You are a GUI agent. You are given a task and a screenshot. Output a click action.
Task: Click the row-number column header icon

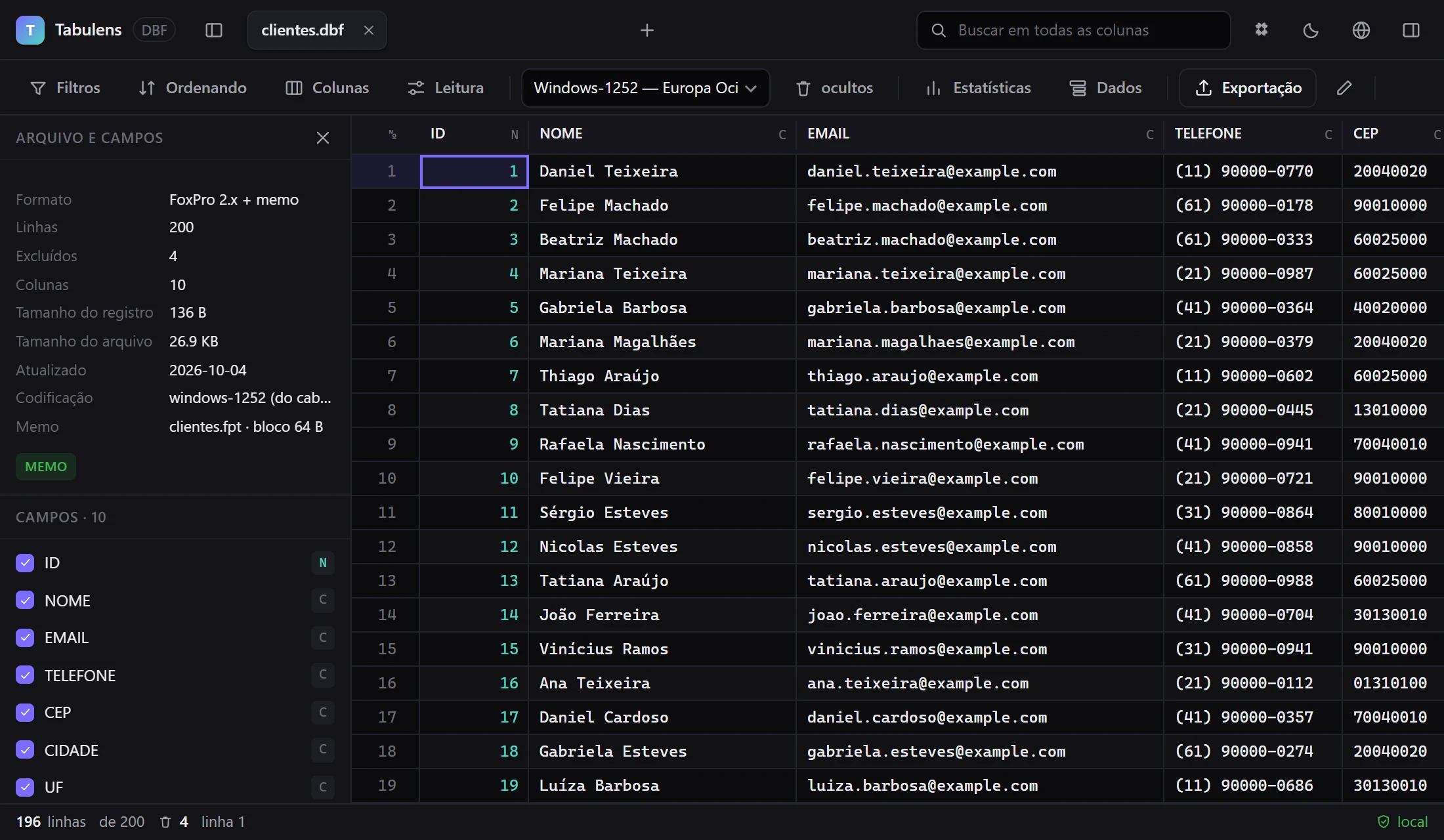coord(393,135)
